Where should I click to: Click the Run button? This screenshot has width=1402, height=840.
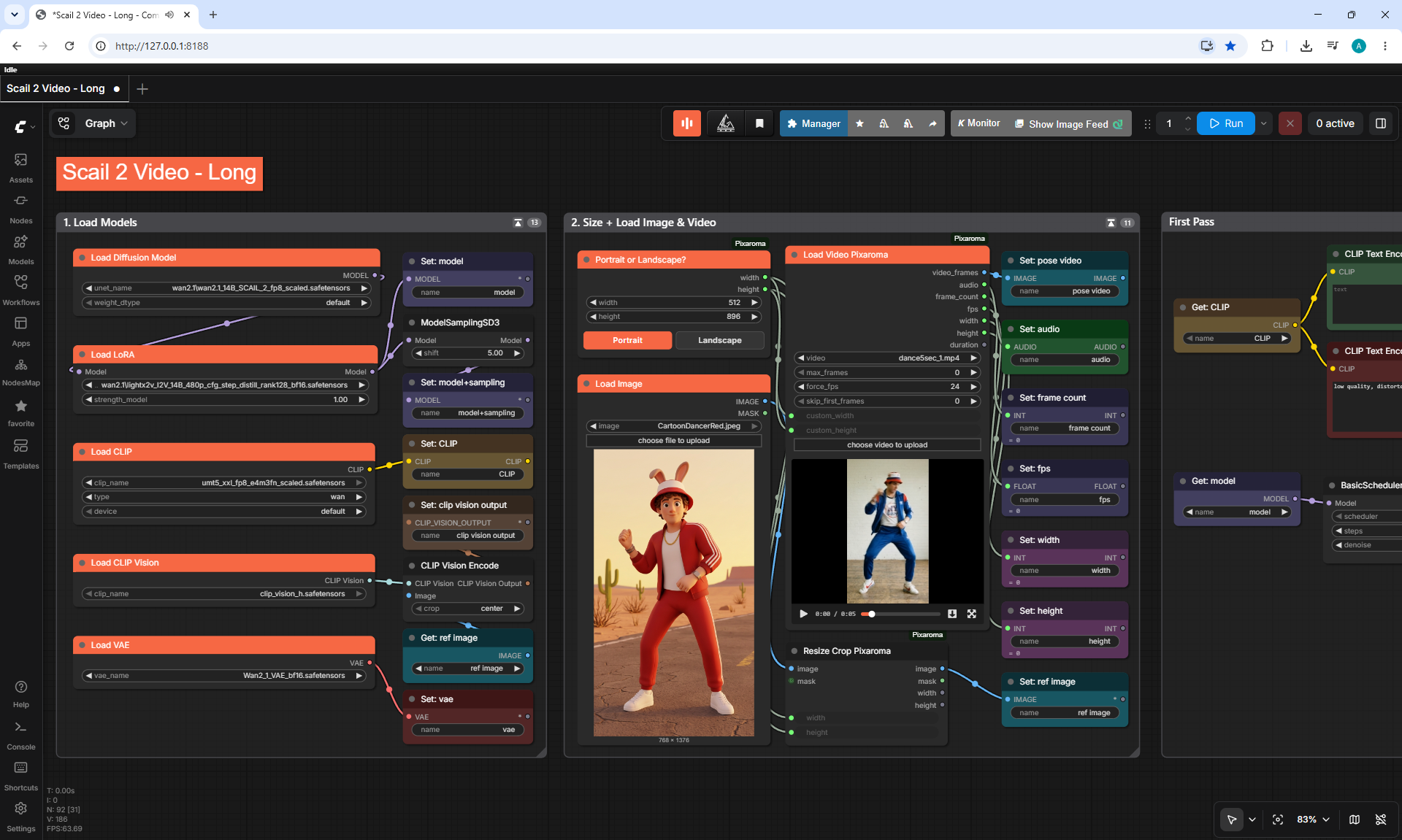[x=1226, y=123]
